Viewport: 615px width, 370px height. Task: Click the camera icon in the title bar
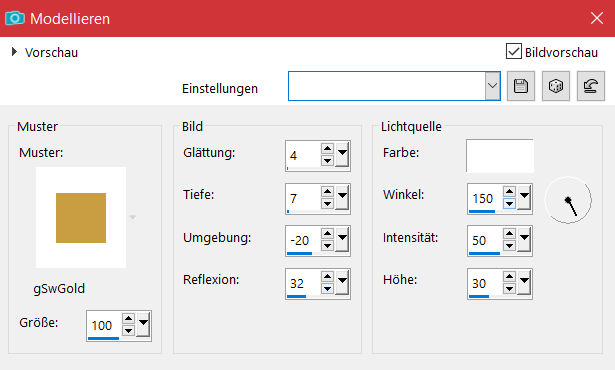point(15,18)
